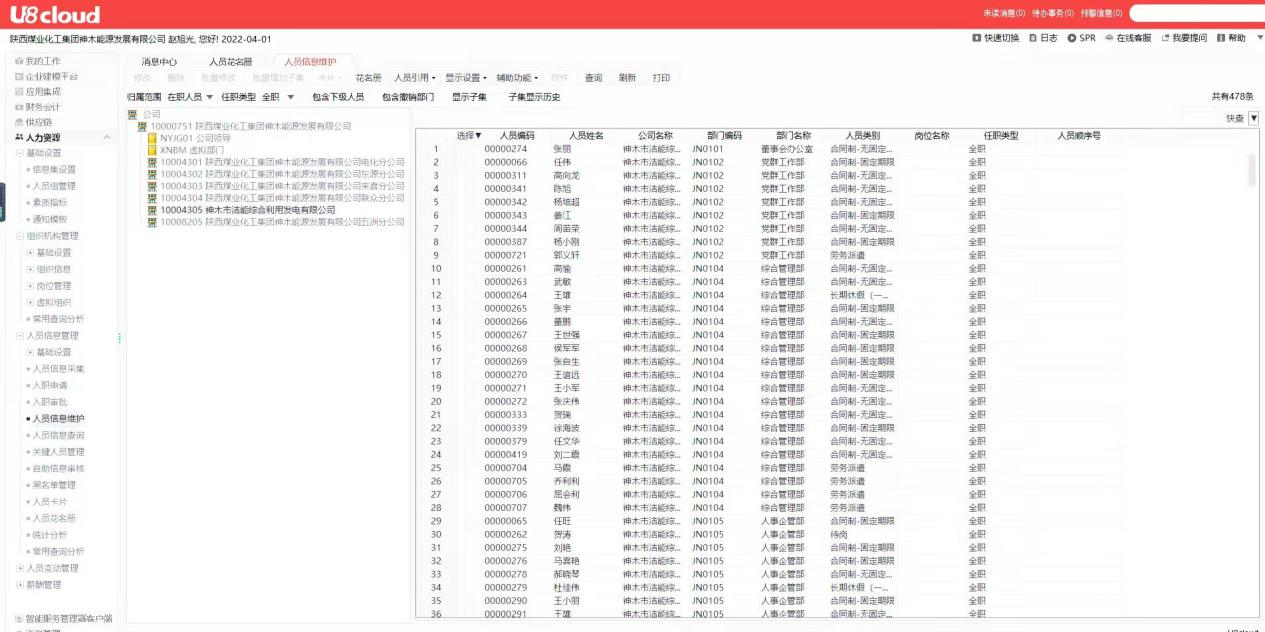The width and height of the screenshot is (1265, 632).
Task: Click the NYJG01 公司领导 folder icon
Action: click(152, 138)
